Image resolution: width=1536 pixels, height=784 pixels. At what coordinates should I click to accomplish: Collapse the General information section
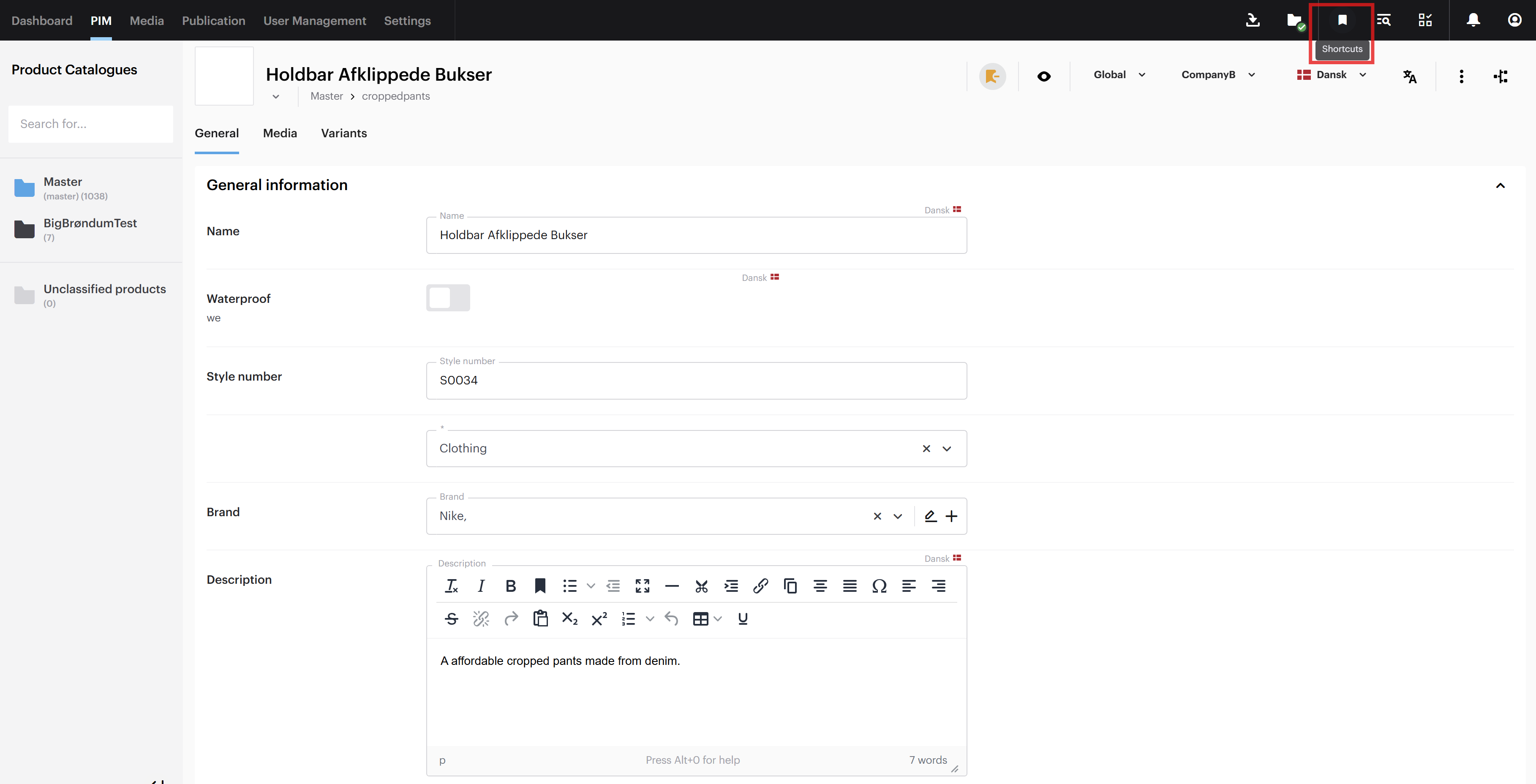(x=1500, y=185)
